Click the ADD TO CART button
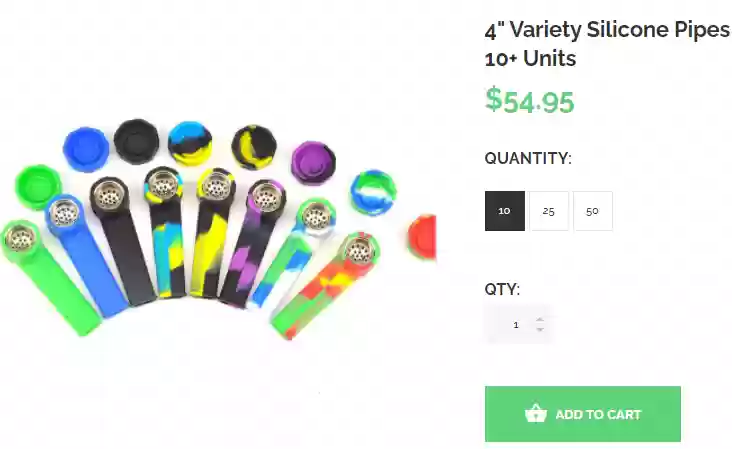 [583, 414]
